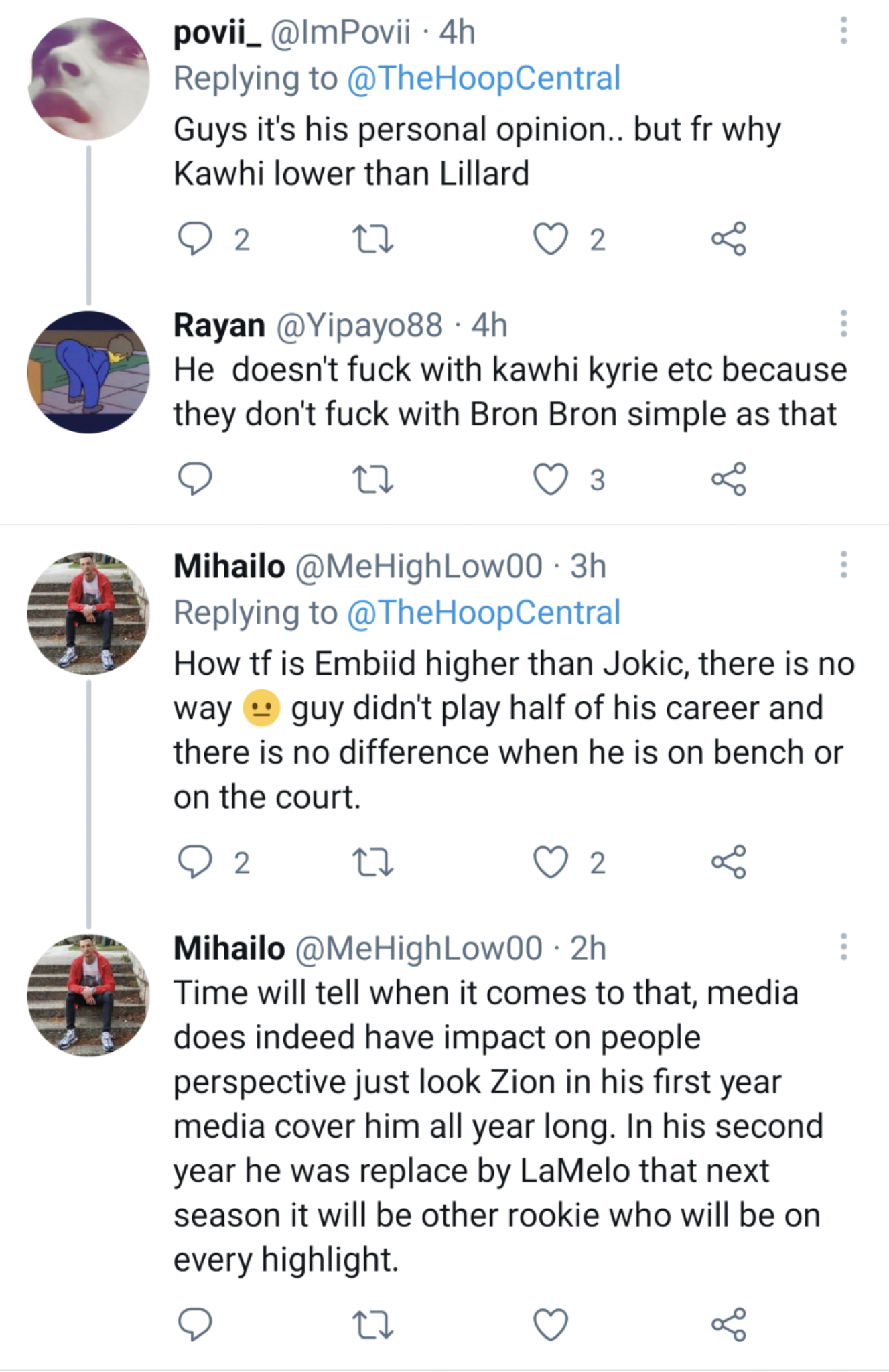Share povii_'s tweet

(728, 239)
